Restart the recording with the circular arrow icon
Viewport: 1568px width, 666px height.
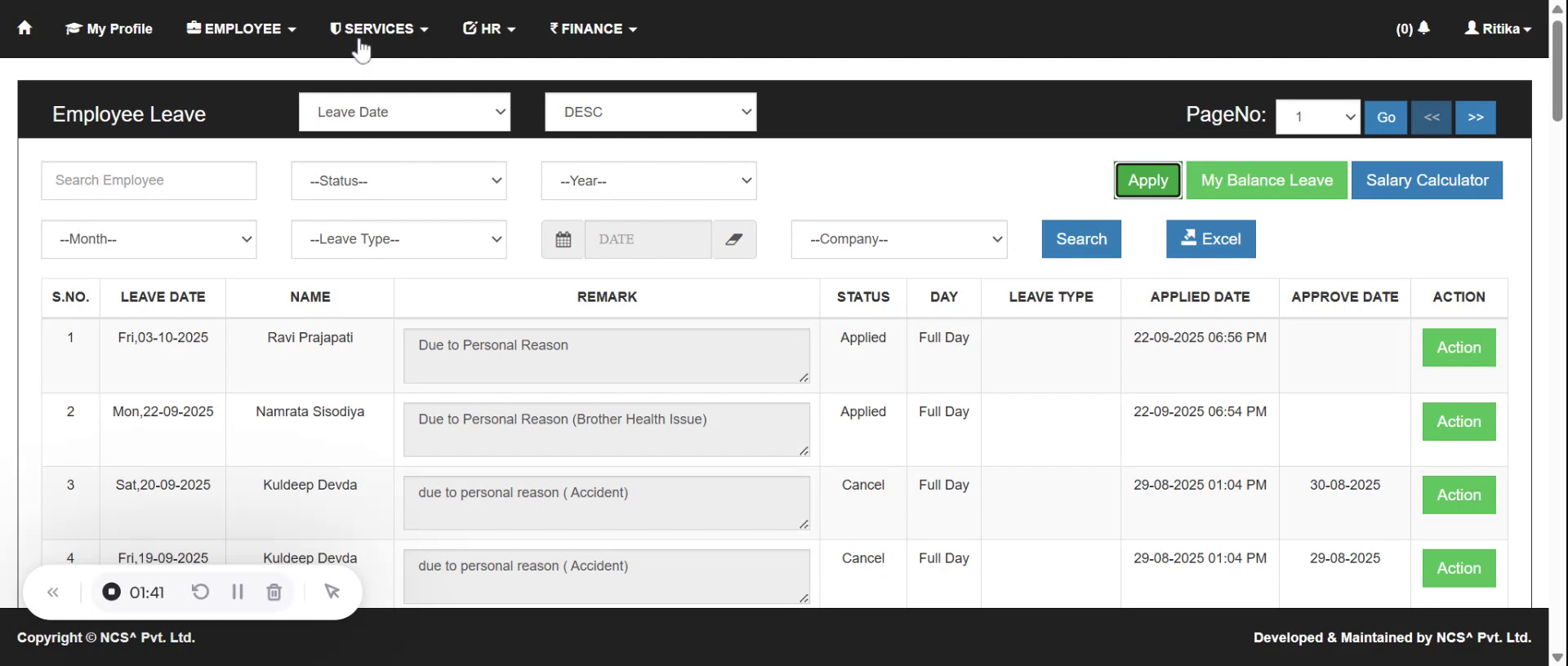(x=200, y=592)
